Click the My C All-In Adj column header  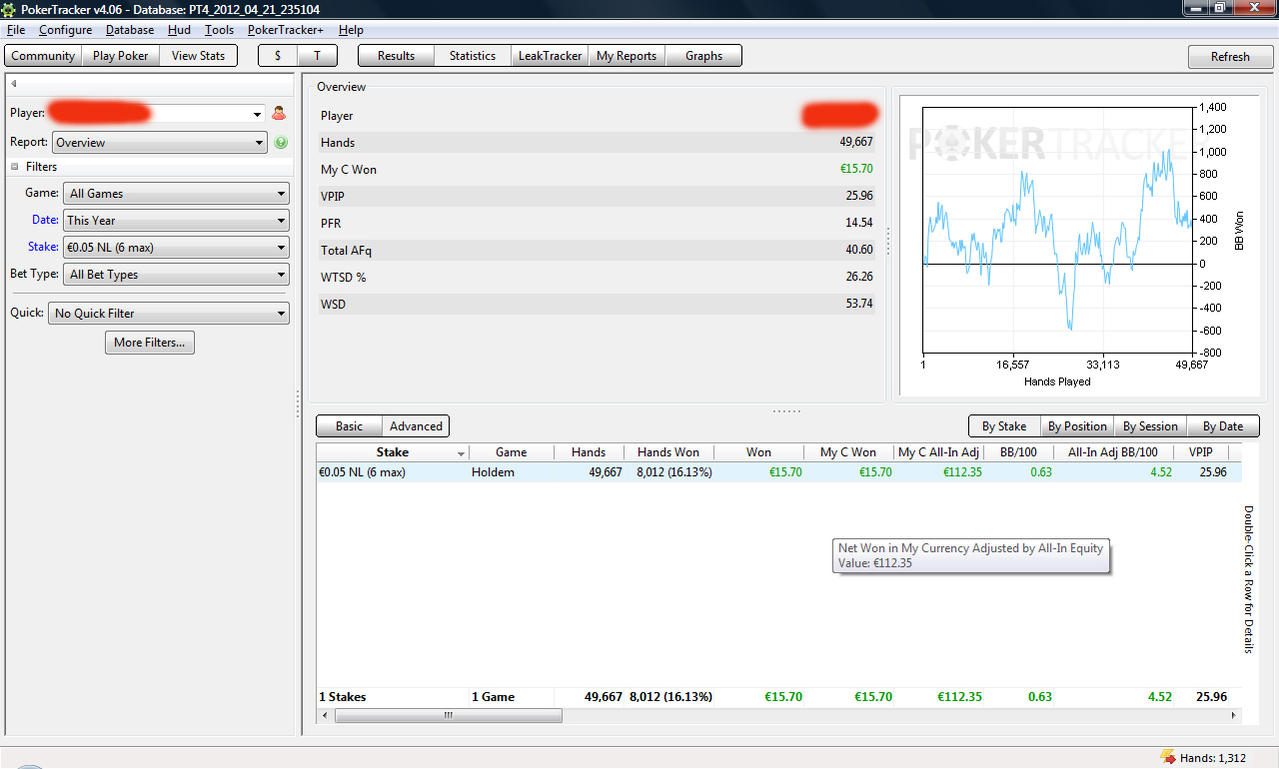tap(938, 453)
